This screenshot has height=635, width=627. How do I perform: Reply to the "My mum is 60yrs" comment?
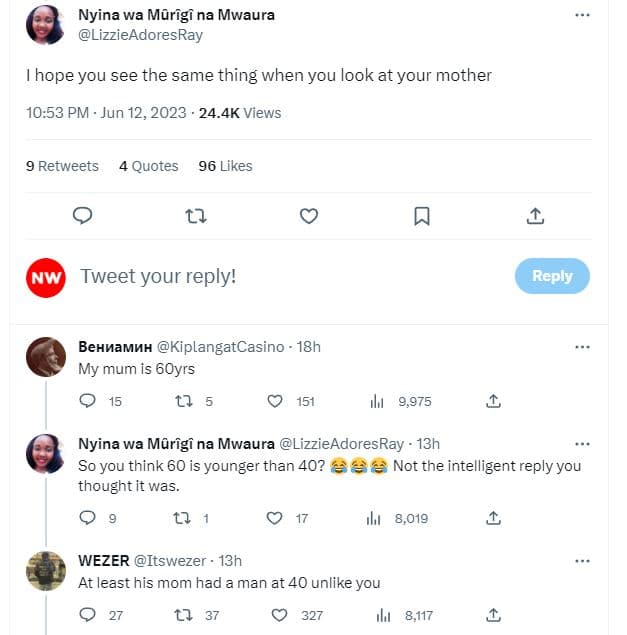click(88, 401)
